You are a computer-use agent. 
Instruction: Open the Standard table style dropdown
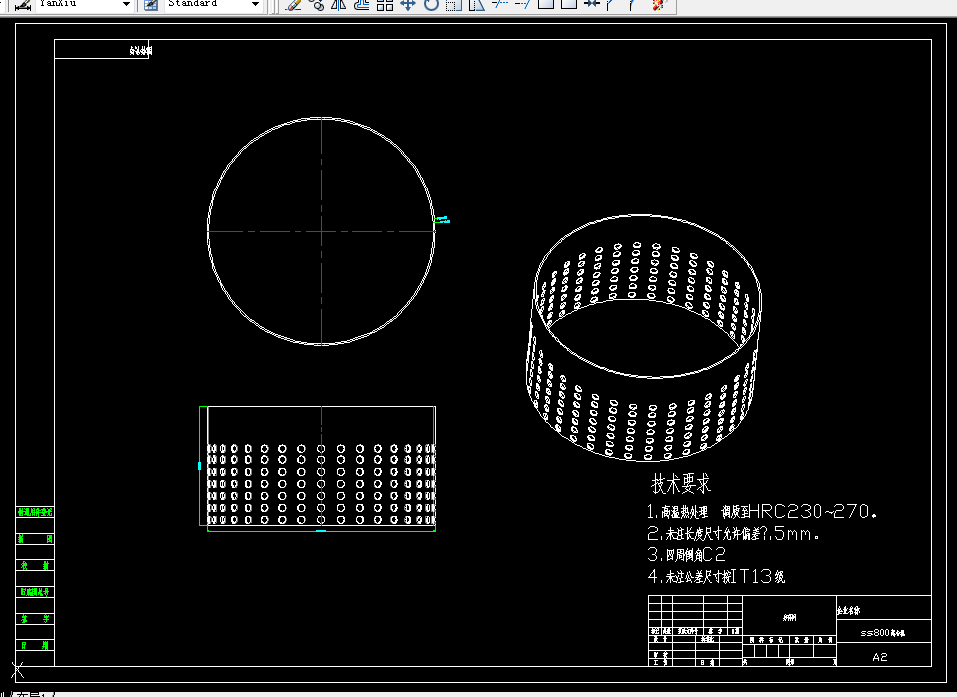point(214,4)
